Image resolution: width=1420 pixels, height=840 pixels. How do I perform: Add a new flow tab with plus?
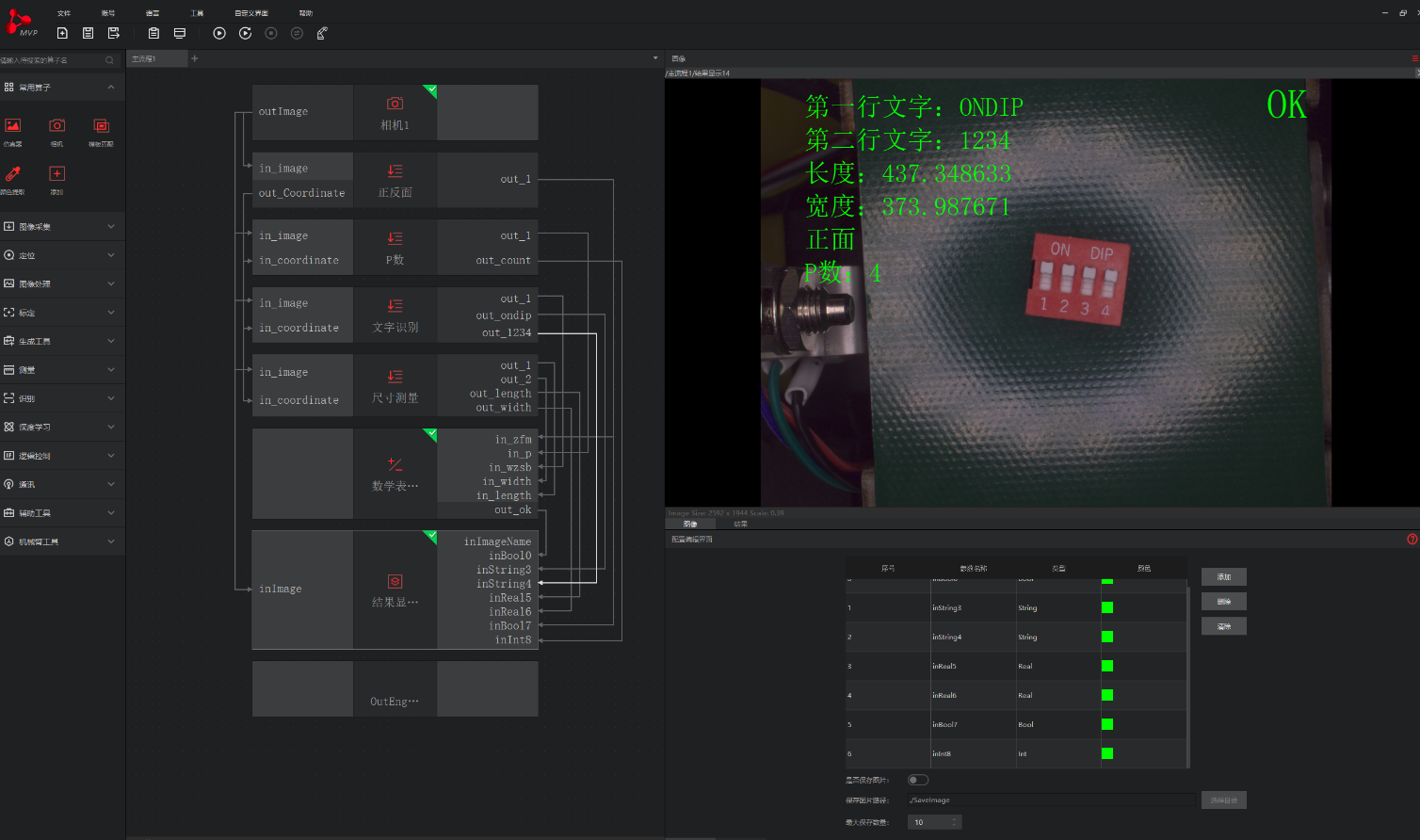(x=195, y=58)
